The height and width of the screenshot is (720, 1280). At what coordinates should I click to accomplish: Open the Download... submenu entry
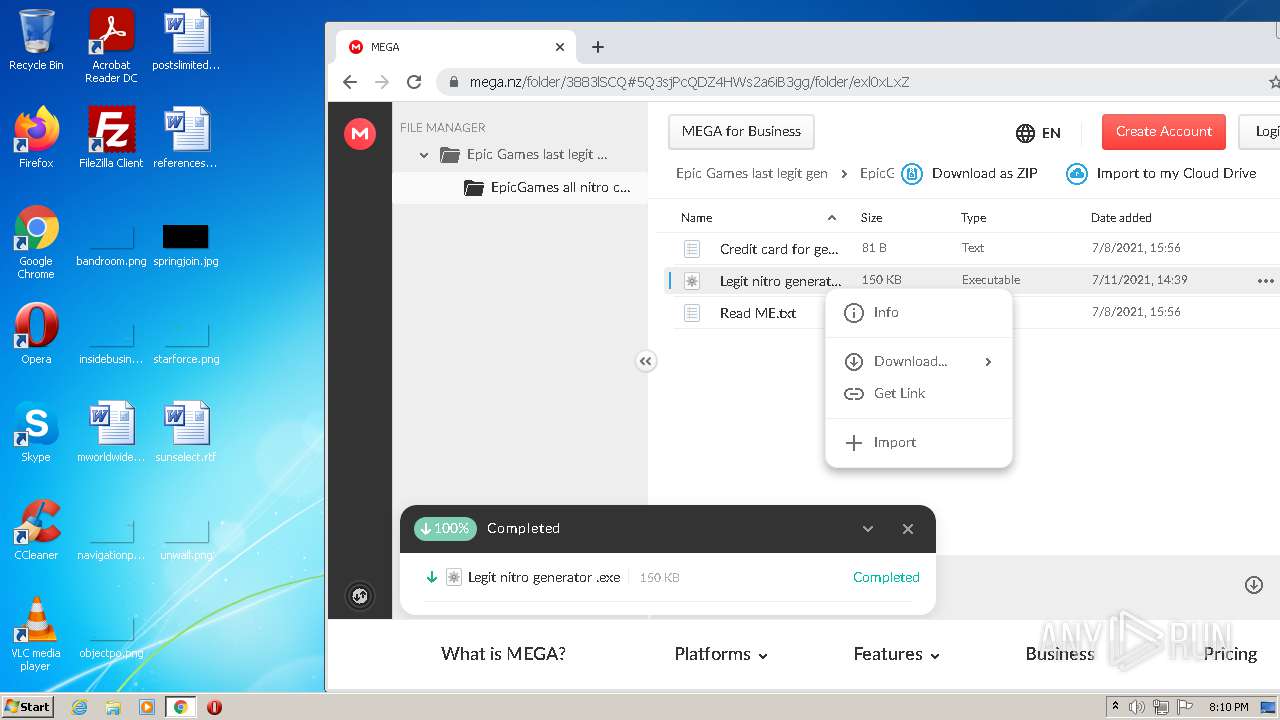pos(918,362)
